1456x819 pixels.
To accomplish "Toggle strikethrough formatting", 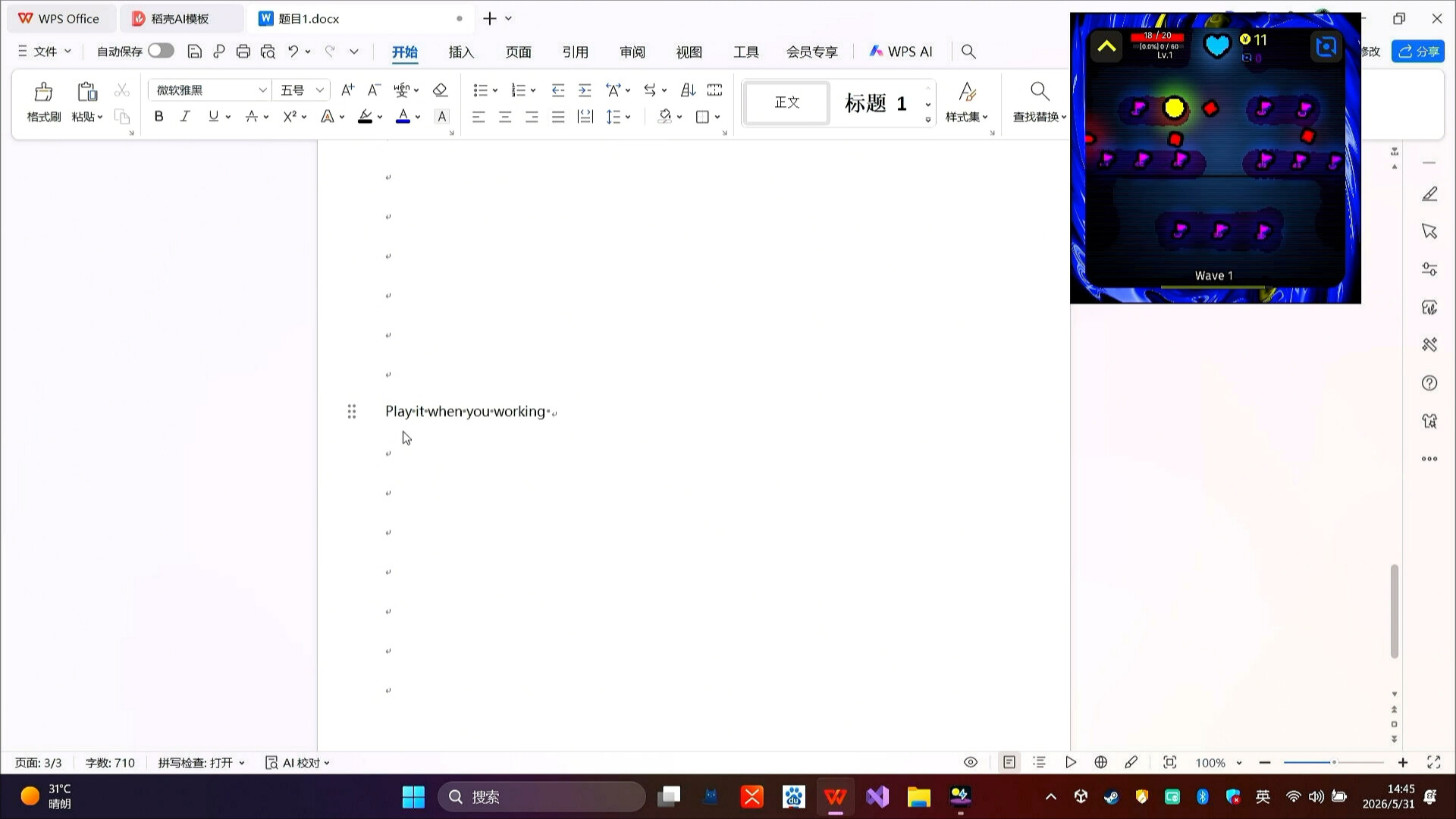I will pos(251,117).
